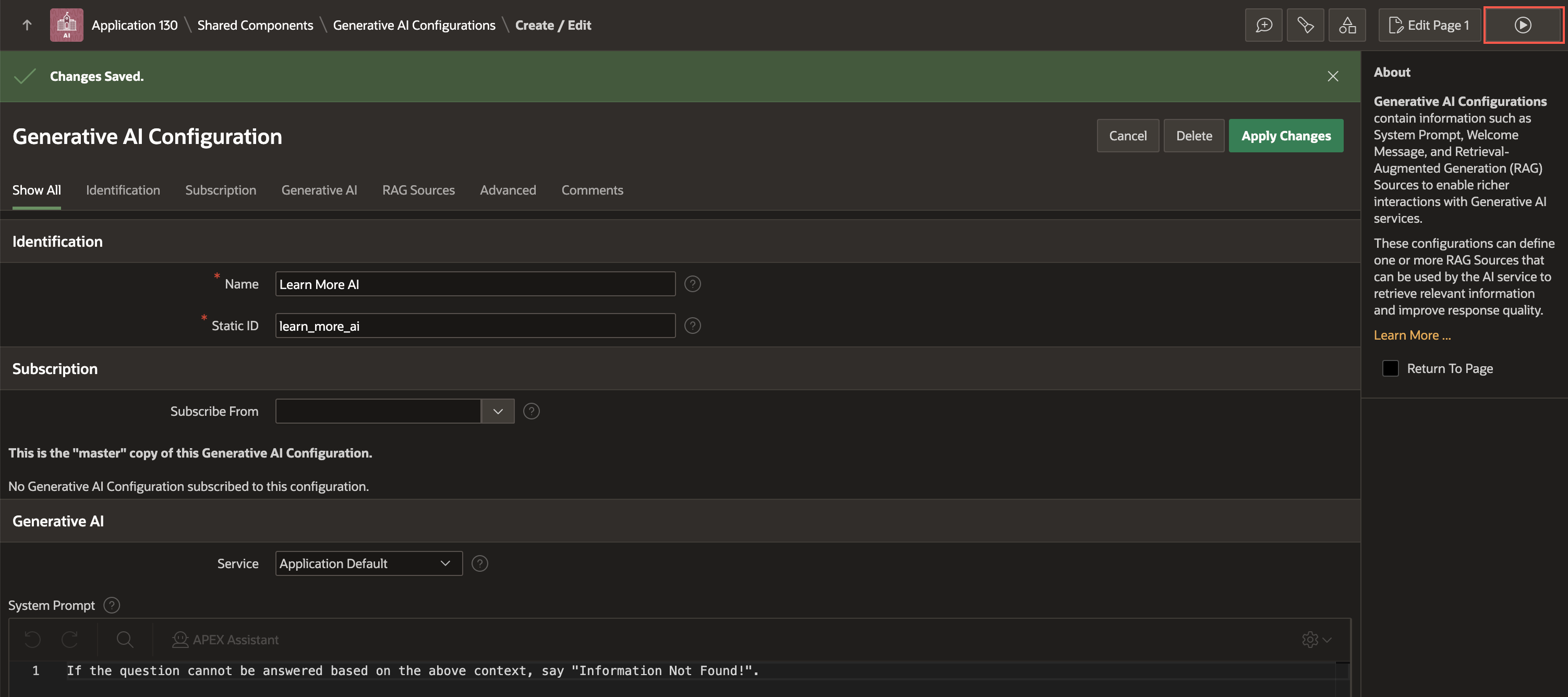The width and height of the screenshot is (1568, 697).
Task: Open help for the Static ID field
Action: point(693,326)
